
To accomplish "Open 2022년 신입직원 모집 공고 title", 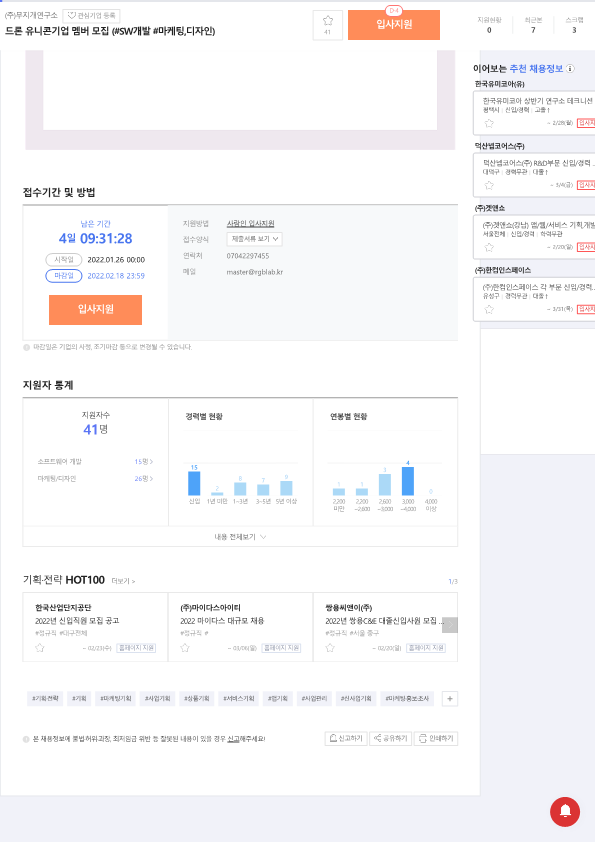I will 77,621.
